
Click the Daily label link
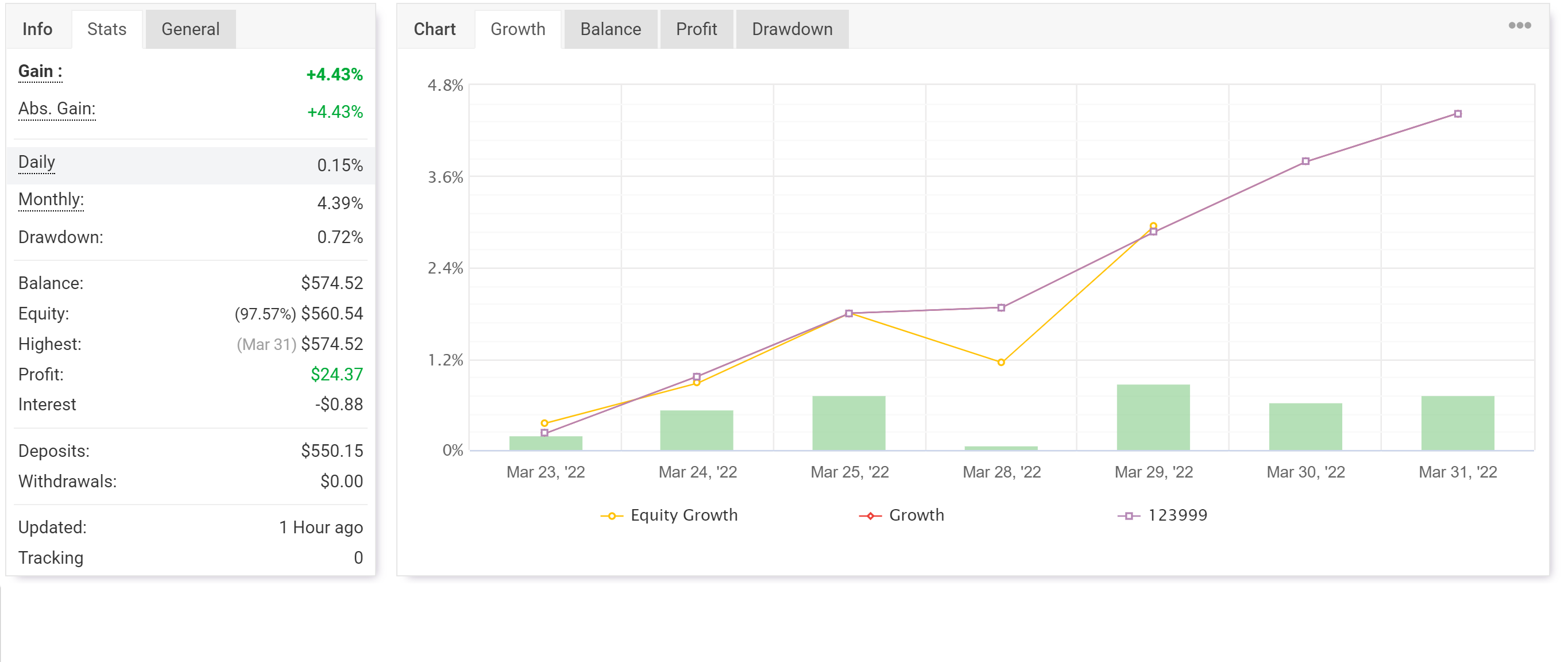click(37, 162)
